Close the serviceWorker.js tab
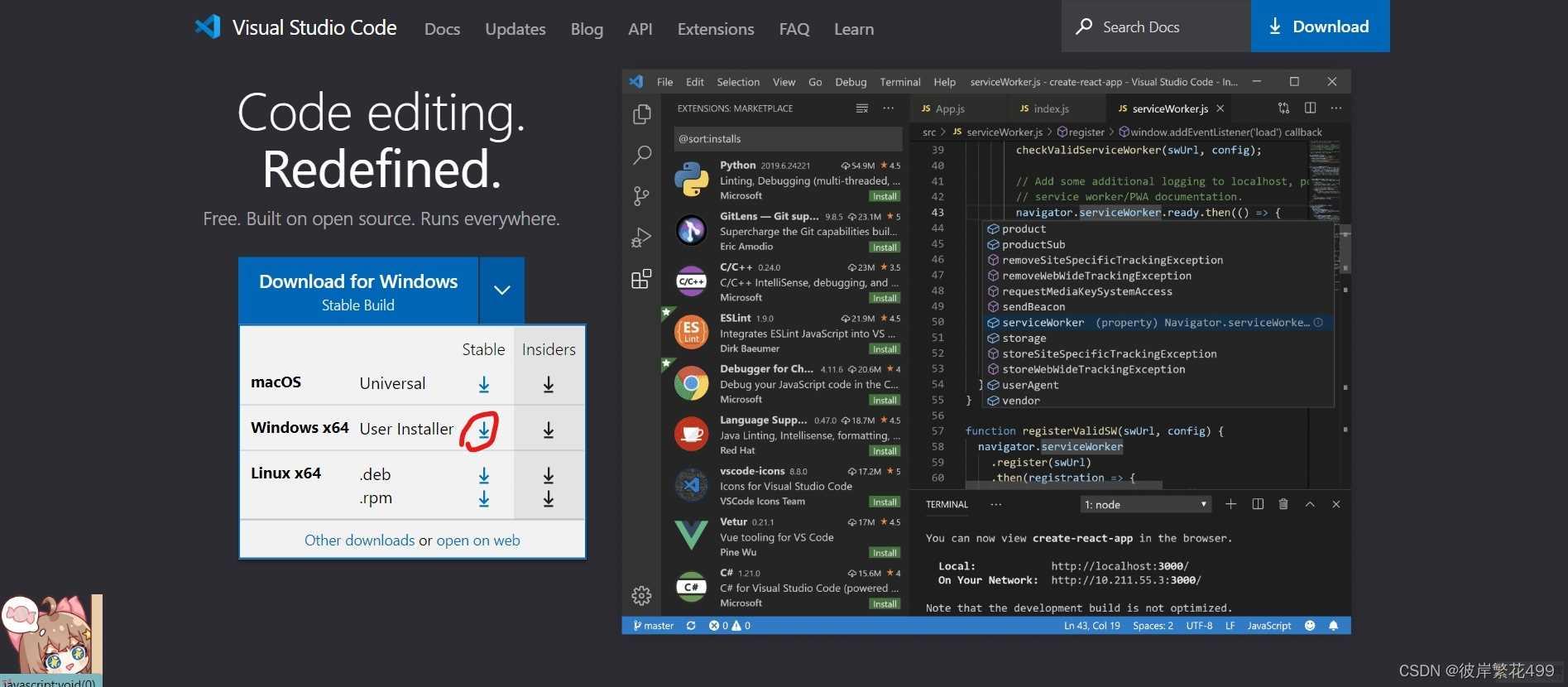The height and width of the screenshot is (687, 1568). coord(1220,108)
